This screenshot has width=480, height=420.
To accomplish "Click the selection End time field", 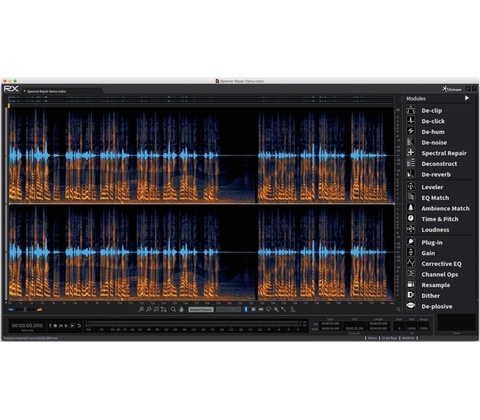I will pyautogui.click(x=354, y=323).
